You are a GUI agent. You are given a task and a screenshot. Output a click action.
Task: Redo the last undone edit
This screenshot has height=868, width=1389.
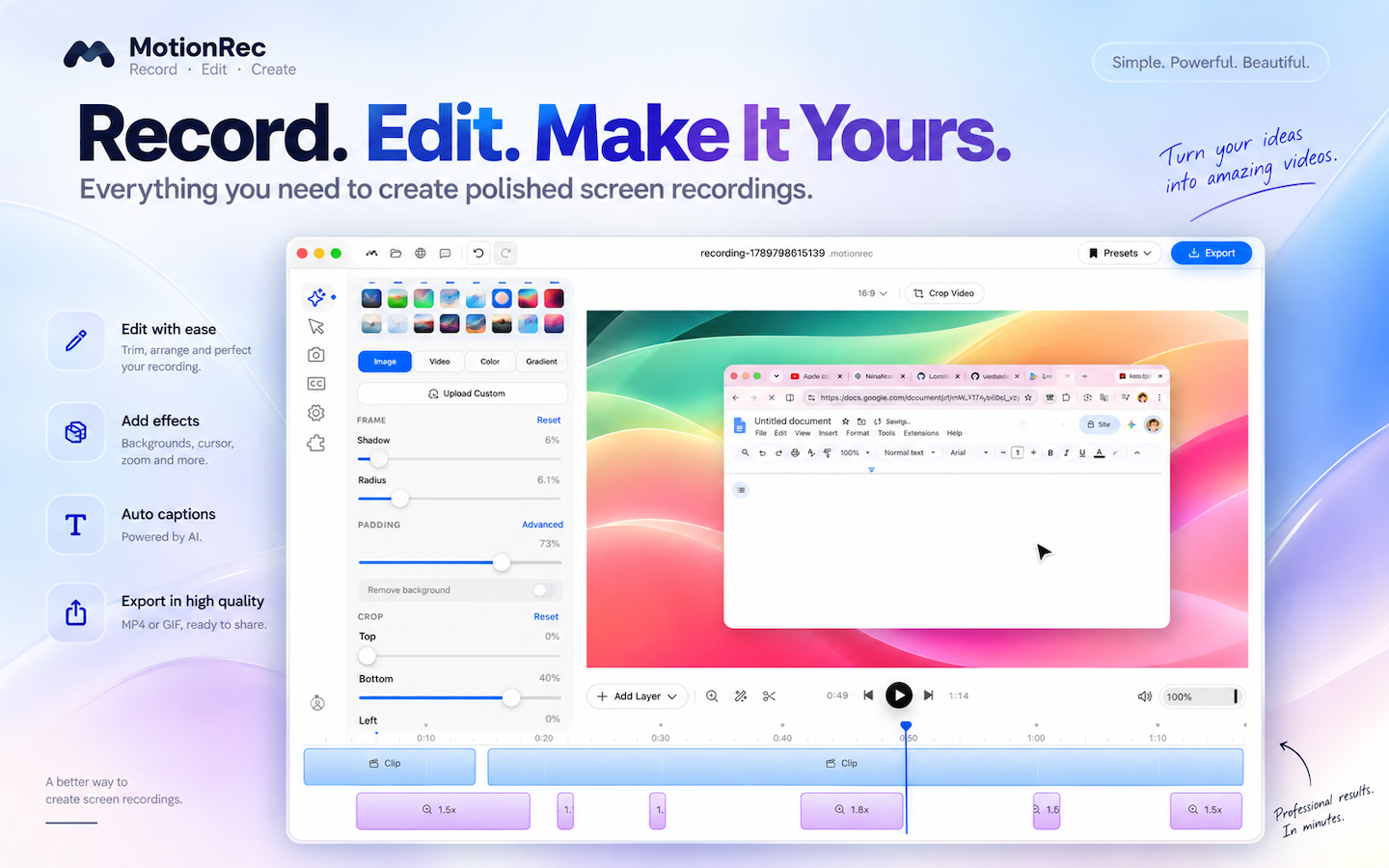(505, 254)
